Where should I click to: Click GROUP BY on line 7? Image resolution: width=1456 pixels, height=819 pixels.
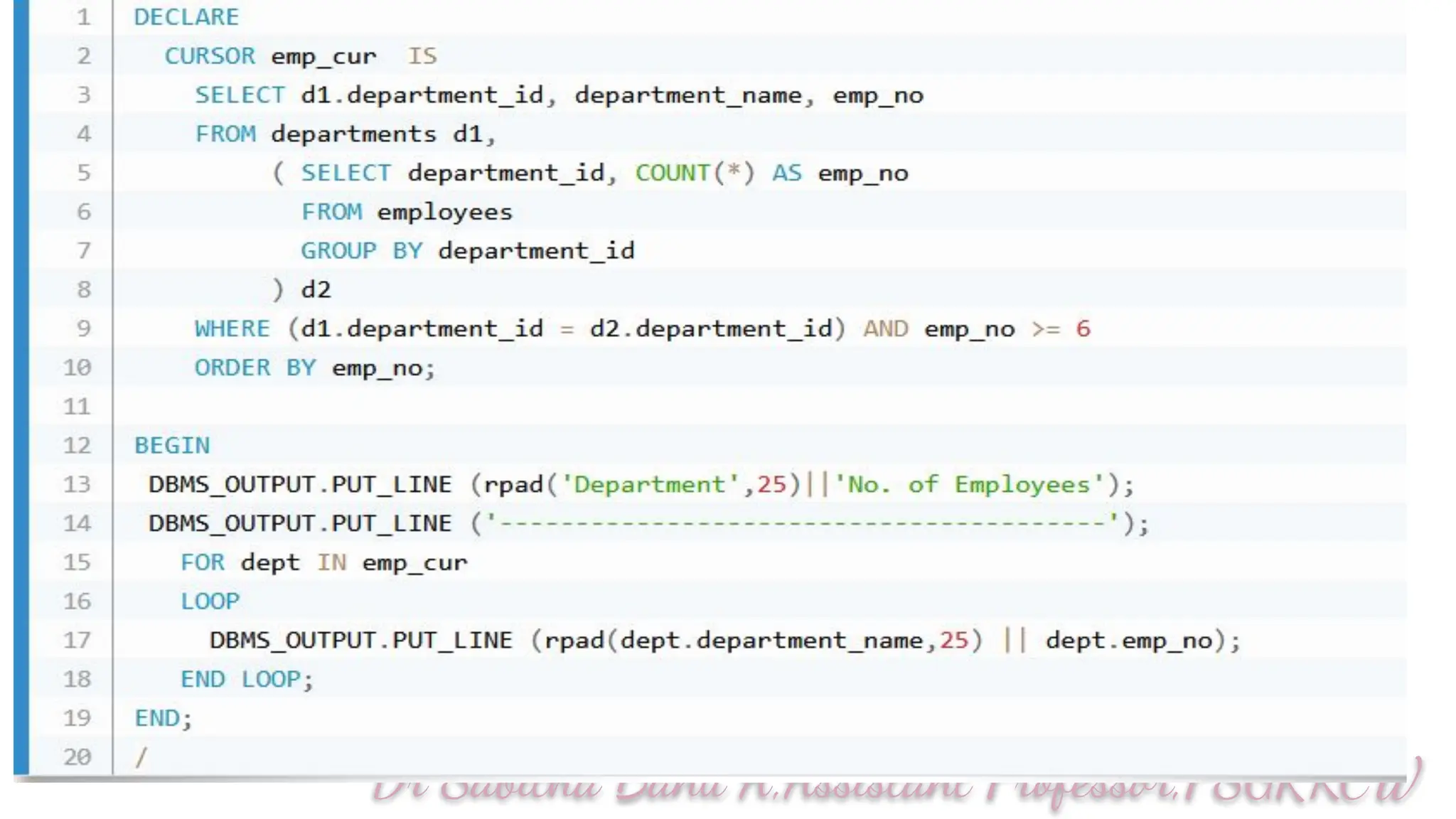(x=361, y=251)
